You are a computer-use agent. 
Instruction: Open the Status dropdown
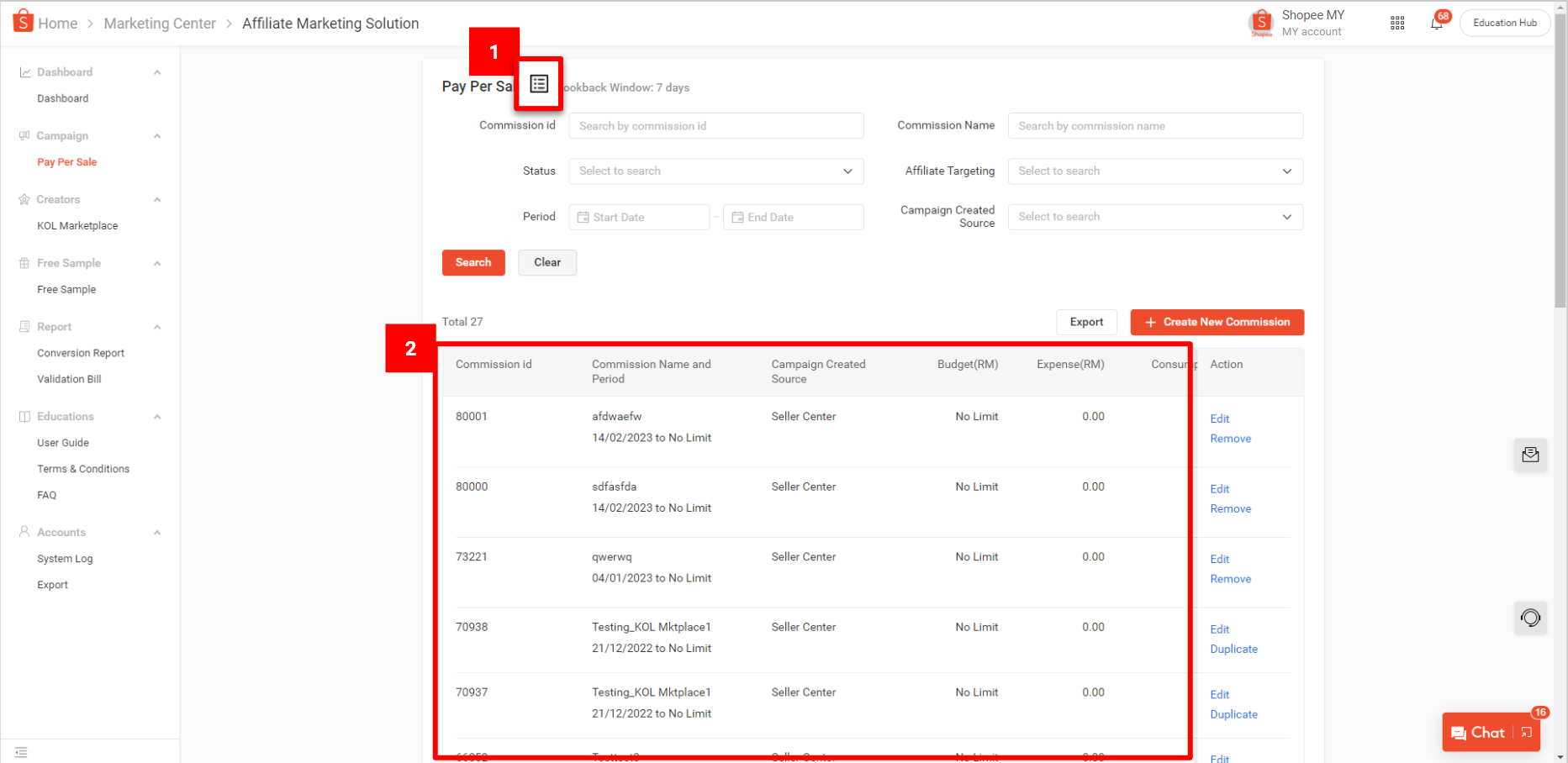(x=715, y=171)
